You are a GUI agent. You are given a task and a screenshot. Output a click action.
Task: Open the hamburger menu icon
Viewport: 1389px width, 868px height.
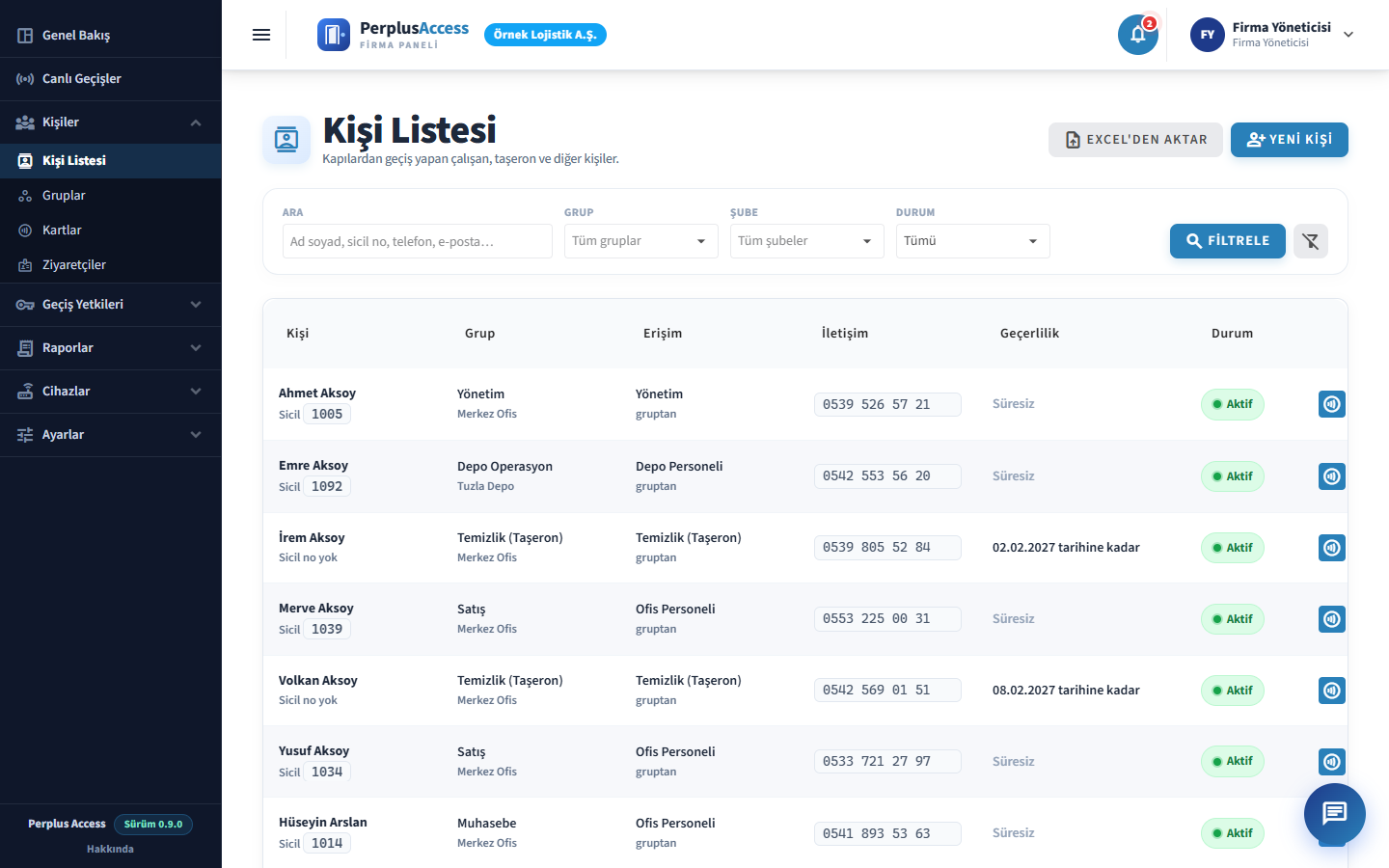(261, 35)
